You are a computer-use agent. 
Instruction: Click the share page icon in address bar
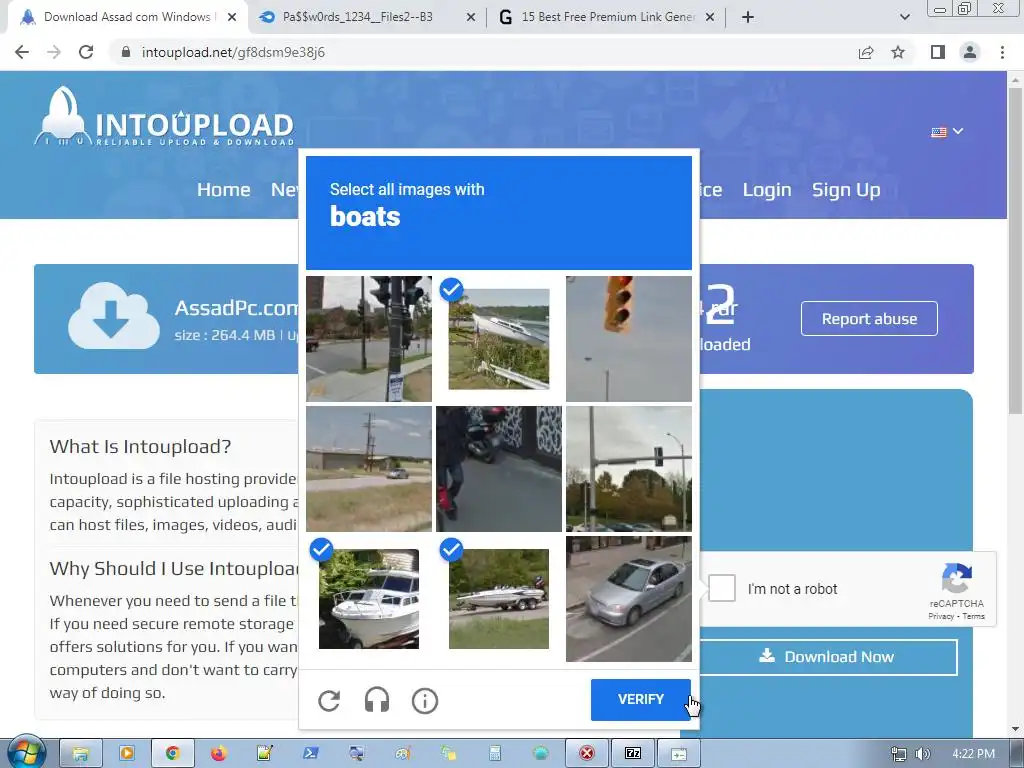pyautogui.click(x=866, y=52)
